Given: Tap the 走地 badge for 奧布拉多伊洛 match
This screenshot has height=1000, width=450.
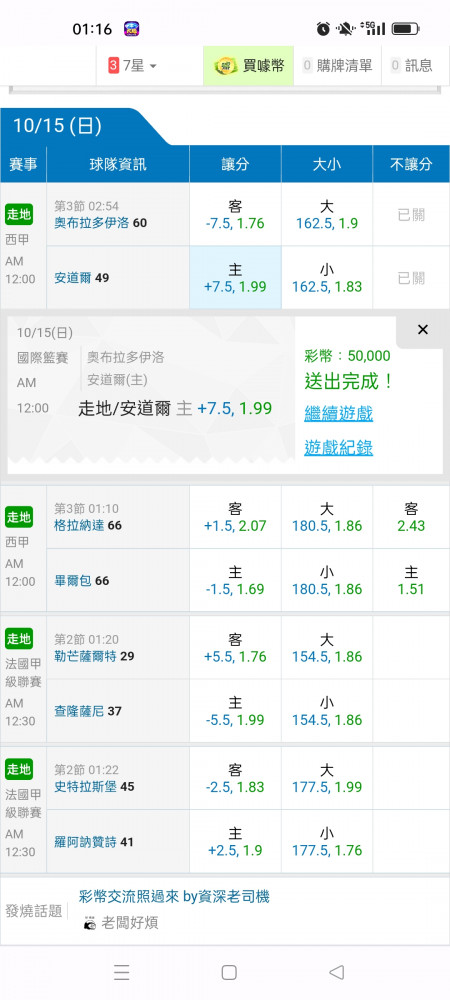Looking at the screenshot, I should (x=19, y=214).
